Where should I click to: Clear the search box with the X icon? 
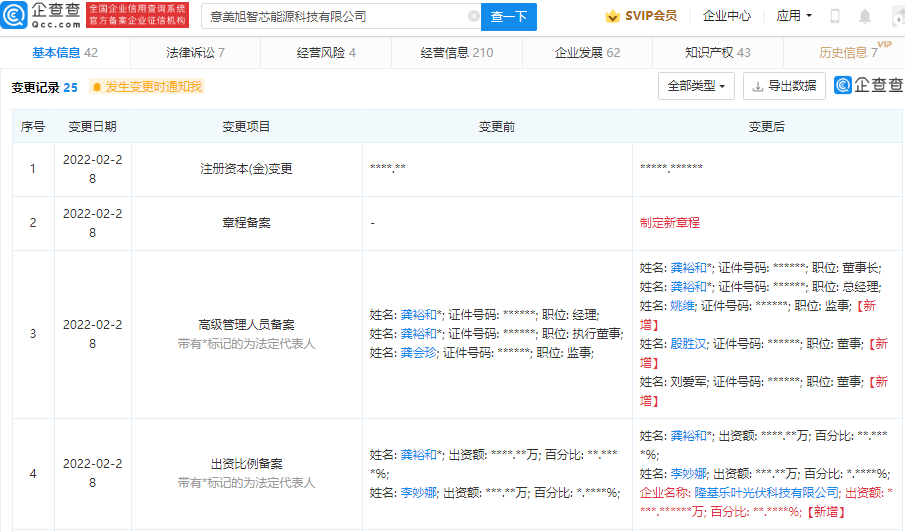[x=473, y=16]
